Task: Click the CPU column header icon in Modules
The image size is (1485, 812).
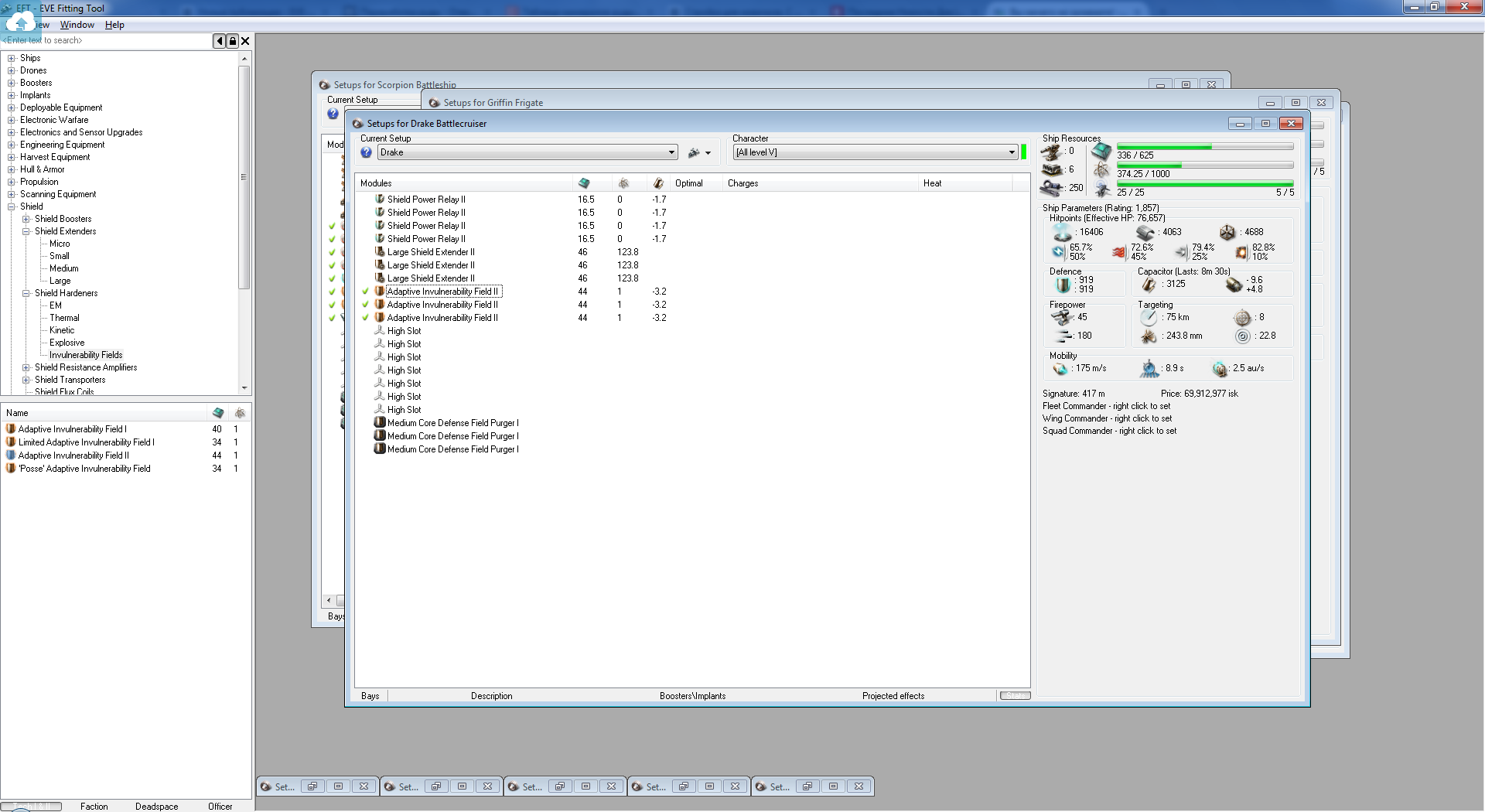Action: [584, 183]
